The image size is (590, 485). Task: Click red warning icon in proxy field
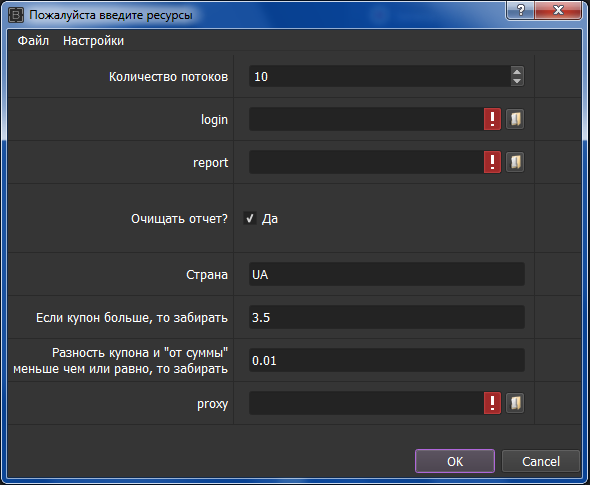492,403
